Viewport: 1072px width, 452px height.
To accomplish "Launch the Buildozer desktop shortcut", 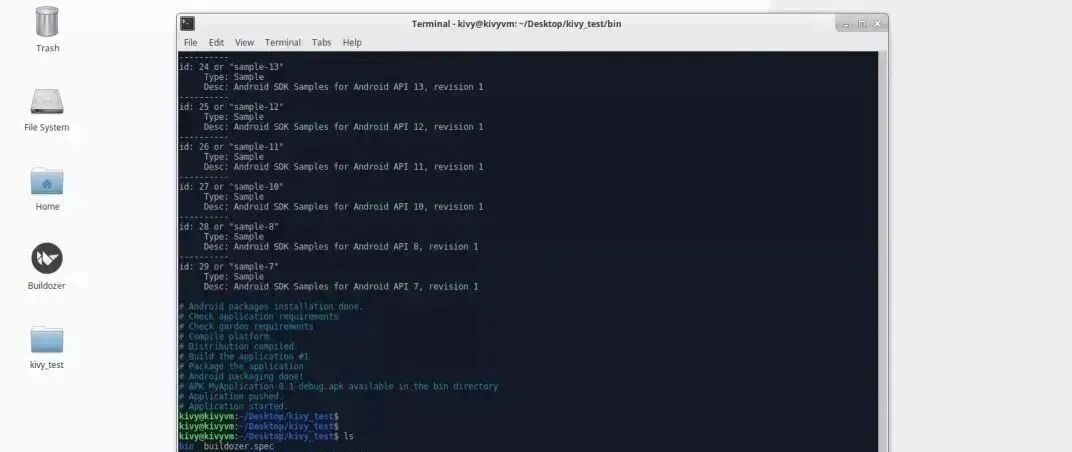I will click(x=47, y=258).
